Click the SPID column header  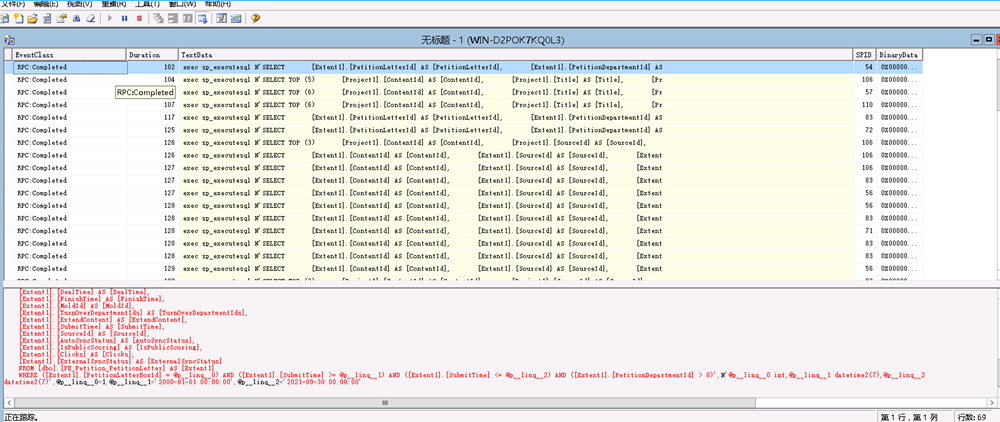864,54
